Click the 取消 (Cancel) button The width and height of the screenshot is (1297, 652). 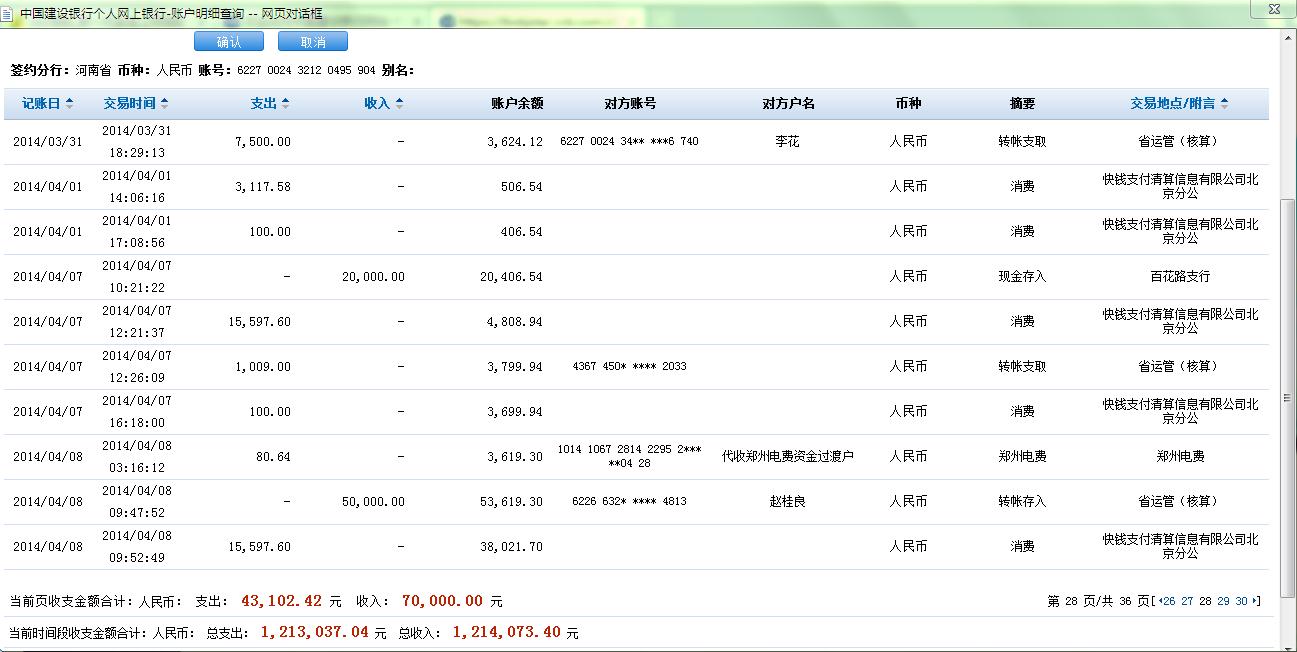pos(313,41)
